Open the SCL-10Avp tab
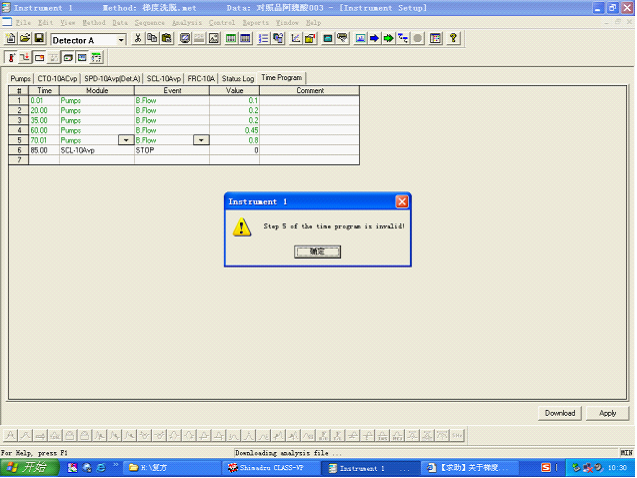 (164, 78)
